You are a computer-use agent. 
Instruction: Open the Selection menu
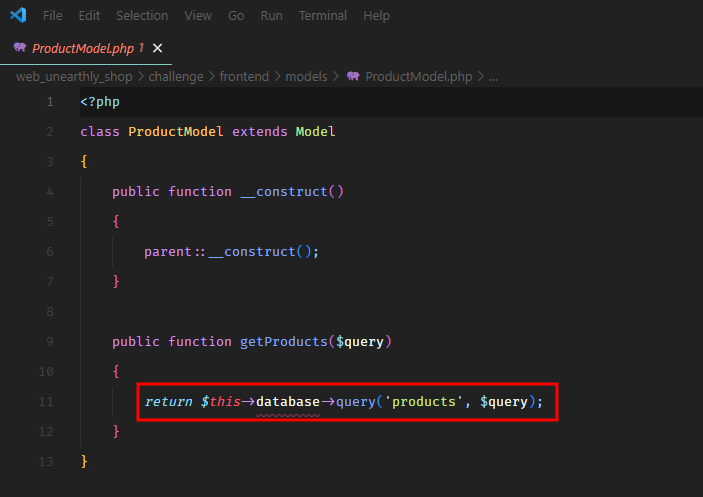(x=142, y=16)
